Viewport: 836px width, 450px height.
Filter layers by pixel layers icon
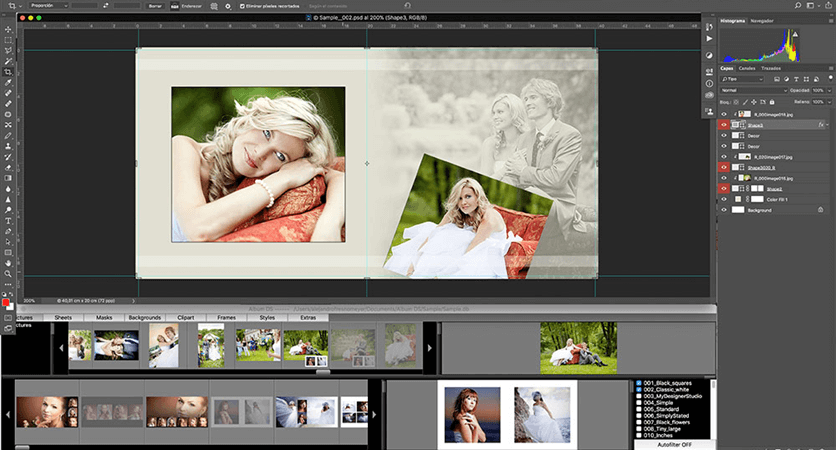pos(777,79)
